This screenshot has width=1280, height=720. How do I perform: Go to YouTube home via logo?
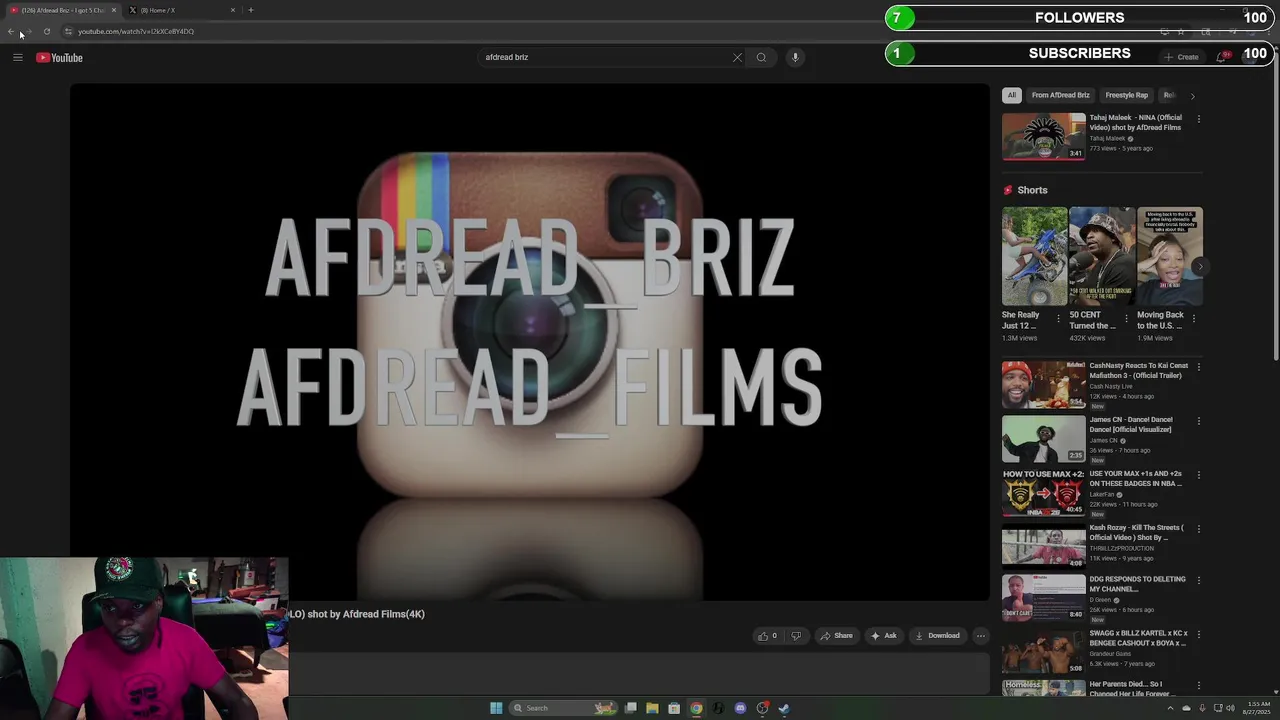click(59, 57)
